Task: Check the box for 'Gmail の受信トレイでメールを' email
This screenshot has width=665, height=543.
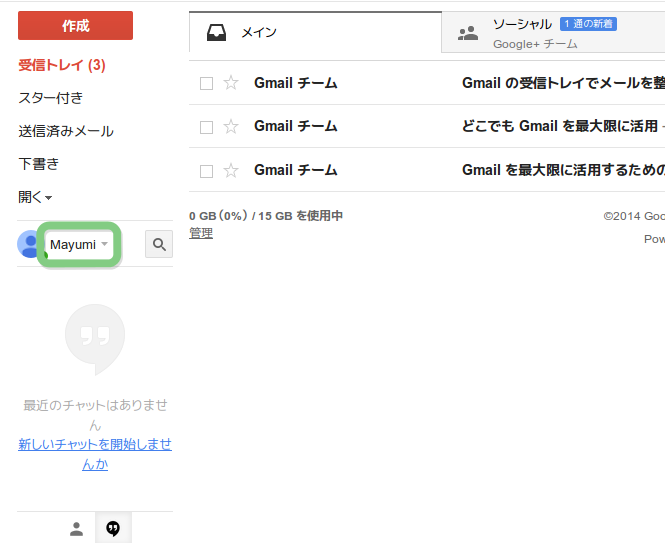Action: point(207,83)
